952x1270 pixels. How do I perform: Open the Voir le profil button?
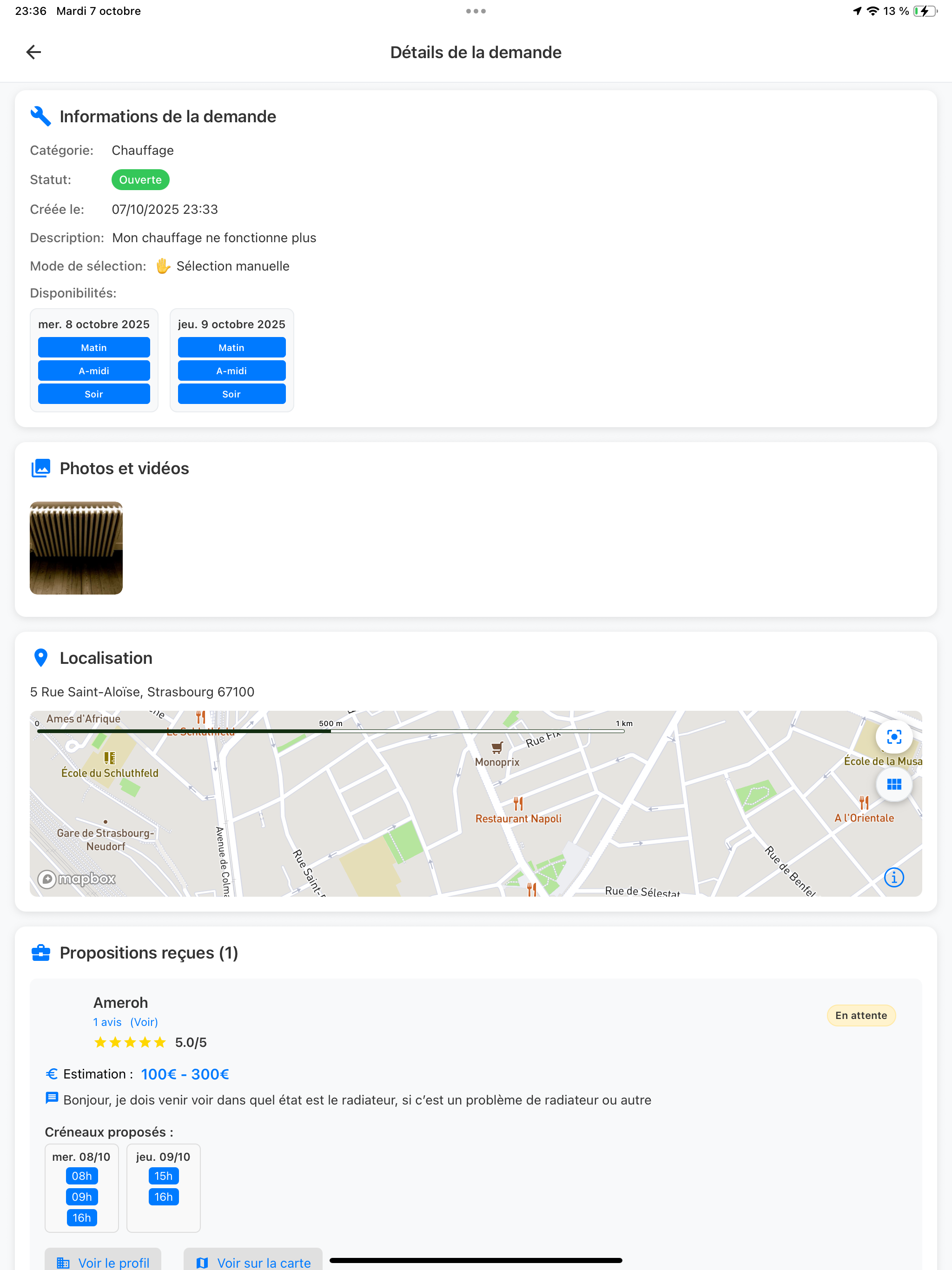[103, 1259]
